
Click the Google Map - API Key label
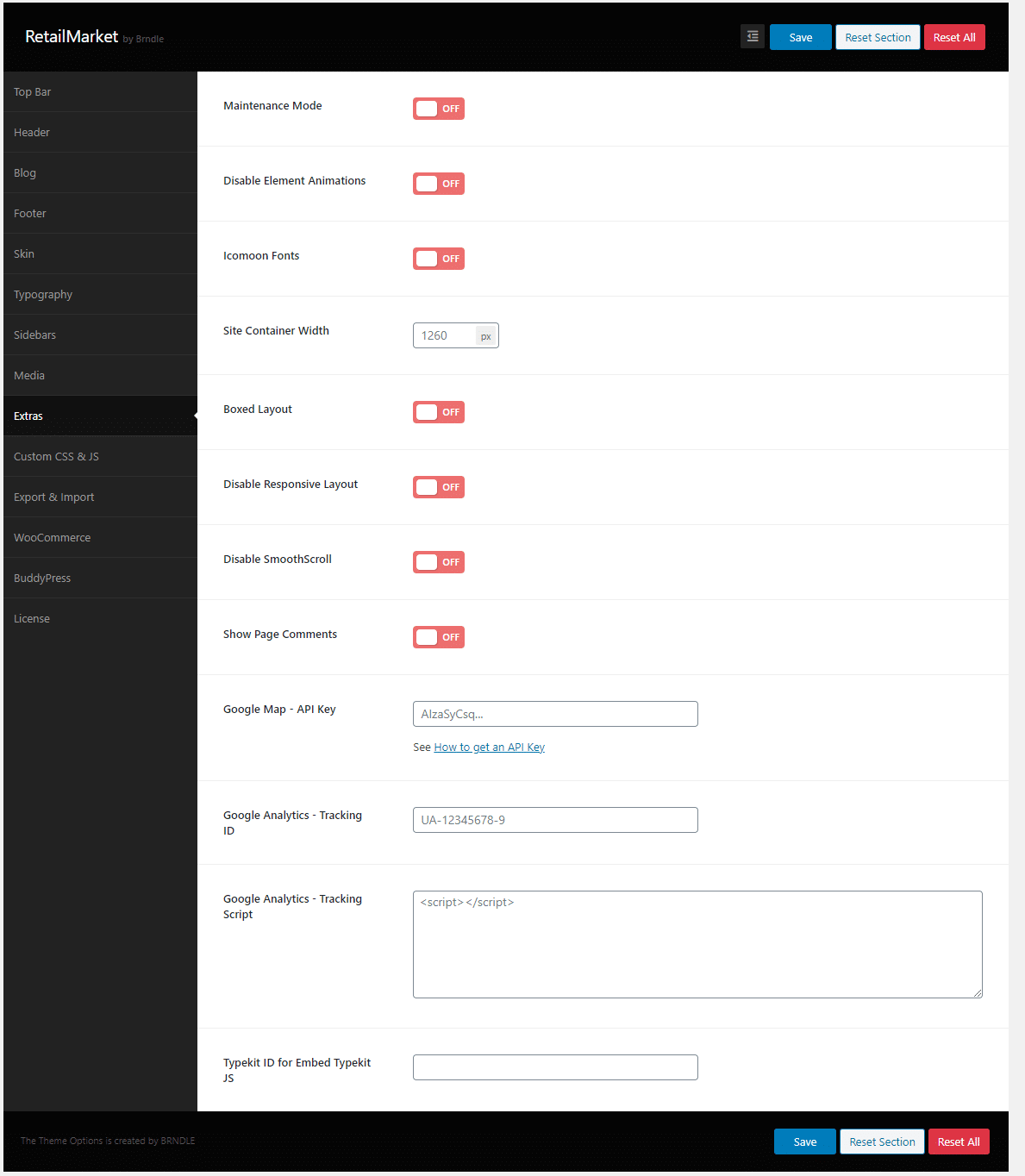(279, 709)
